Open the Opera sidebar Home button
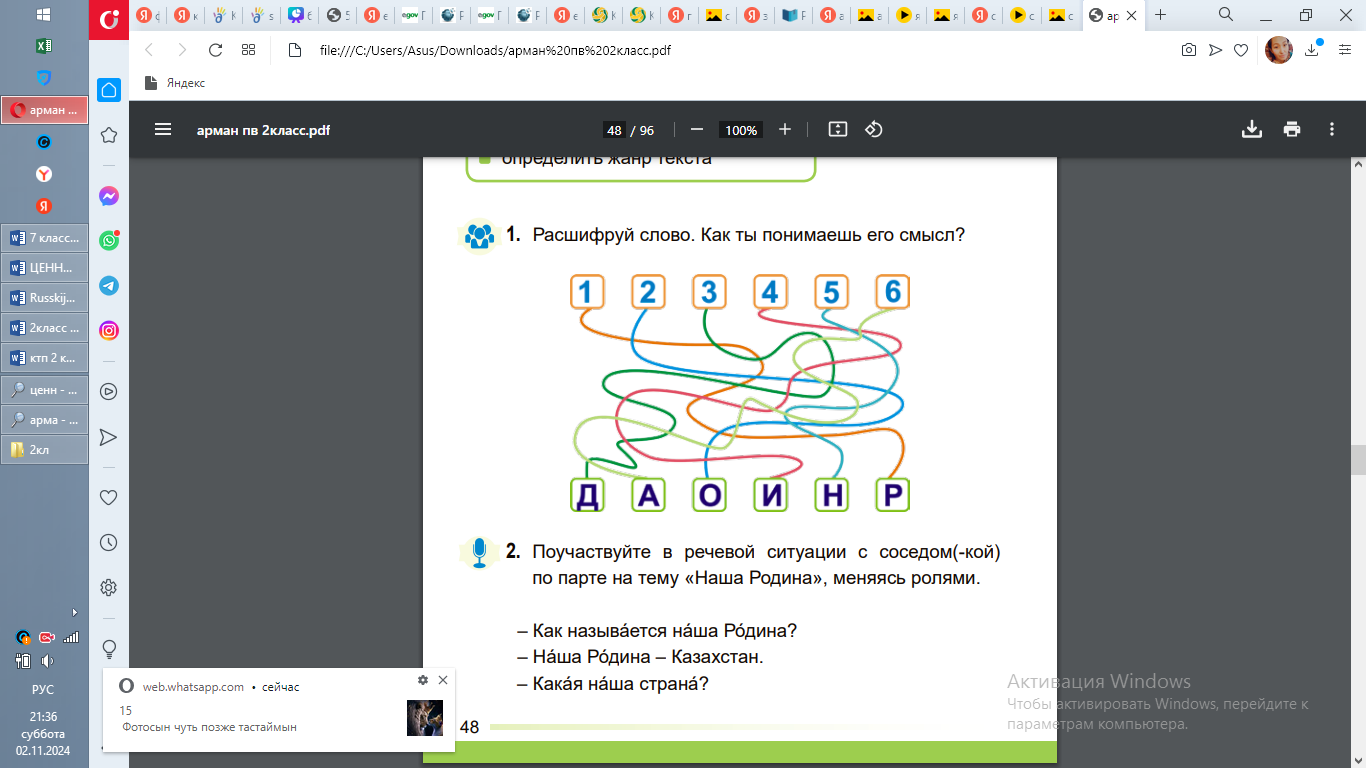 109,90
